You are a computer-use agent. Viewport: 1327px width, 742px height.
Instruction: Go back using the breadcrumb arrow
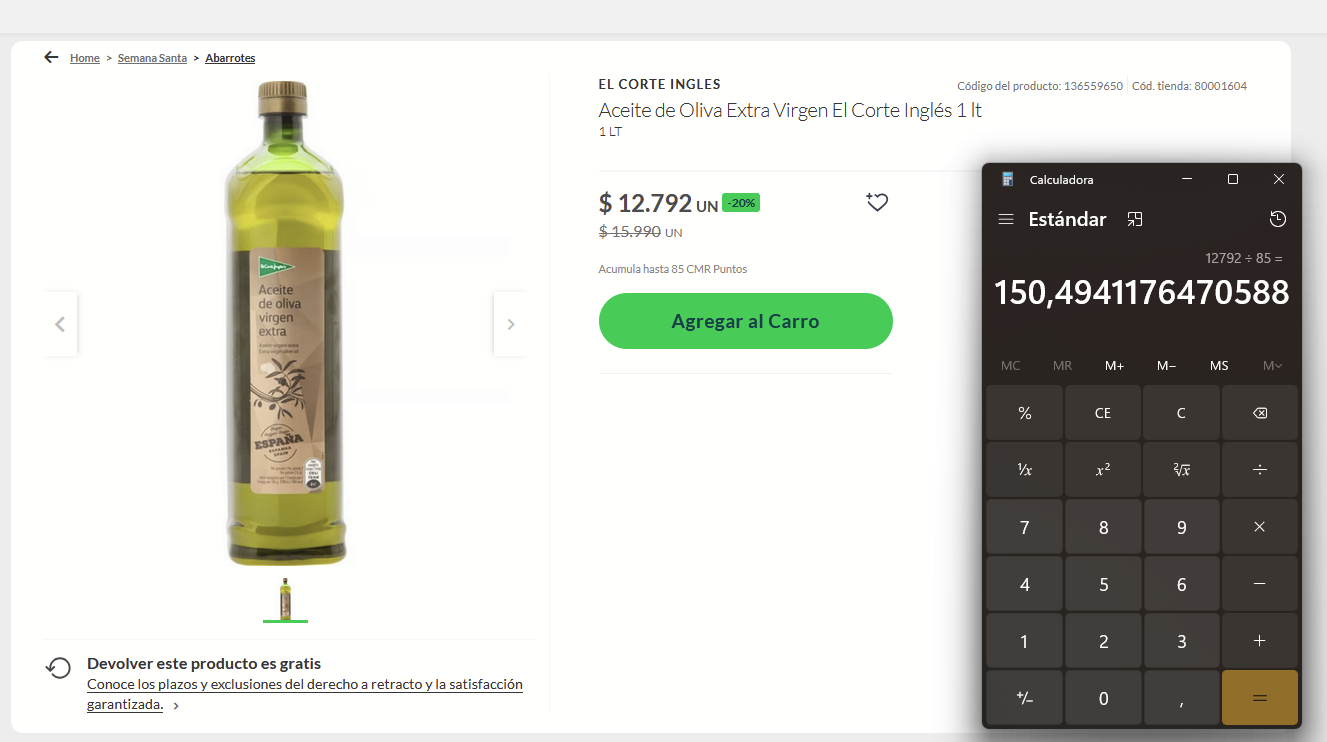[52, 58]
